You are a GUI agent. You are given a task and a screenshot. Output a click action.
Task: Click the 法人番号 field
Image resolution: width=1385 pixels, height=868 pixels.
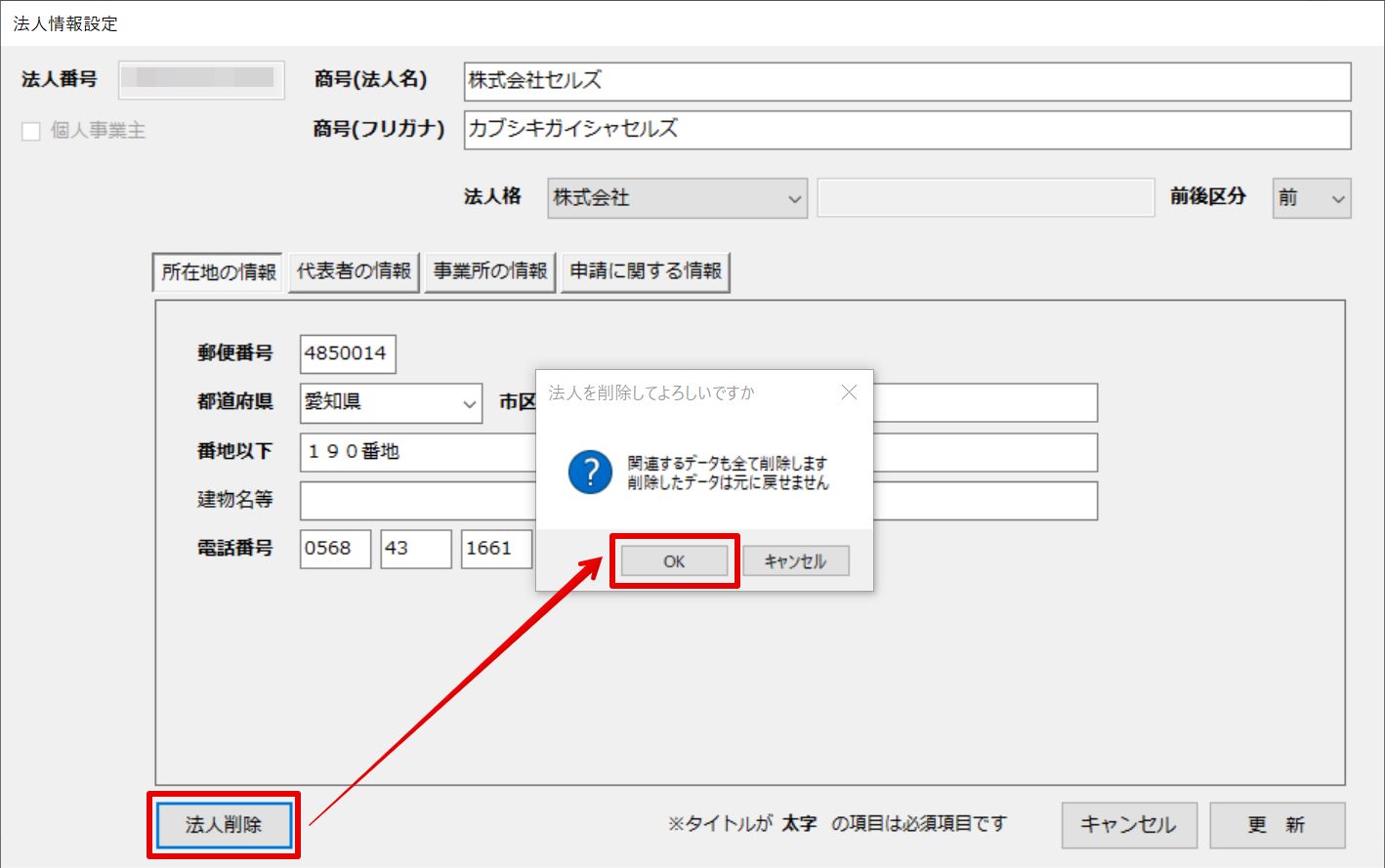point(202,80)
